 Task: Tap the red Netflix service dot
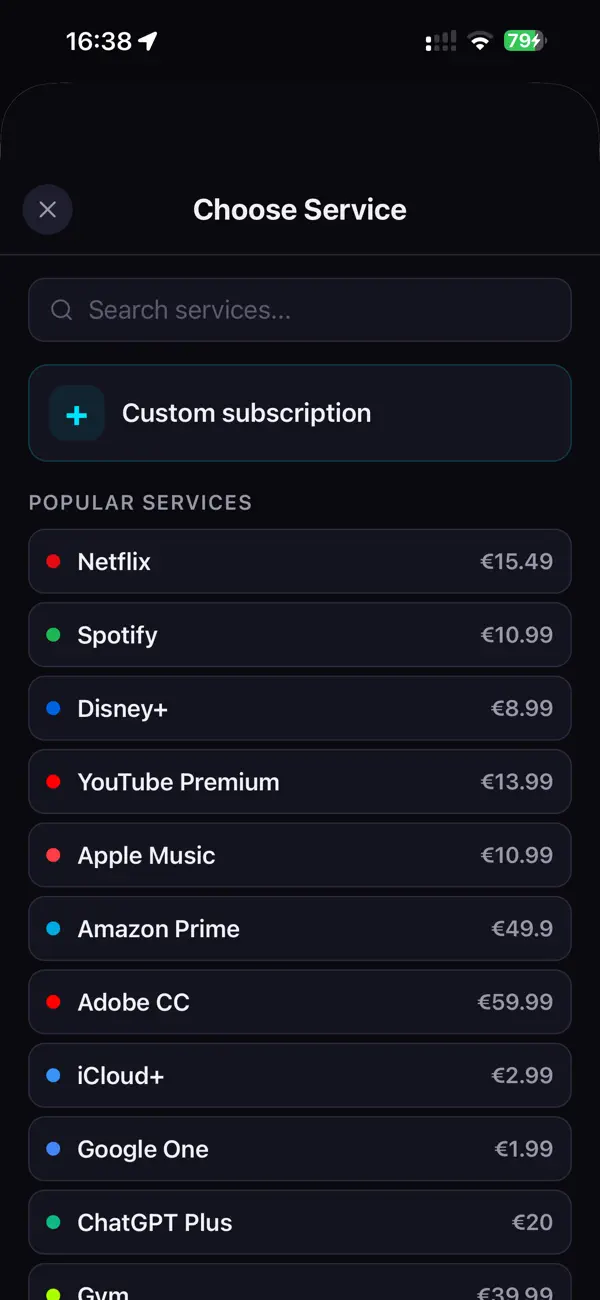tap(53, 561)
